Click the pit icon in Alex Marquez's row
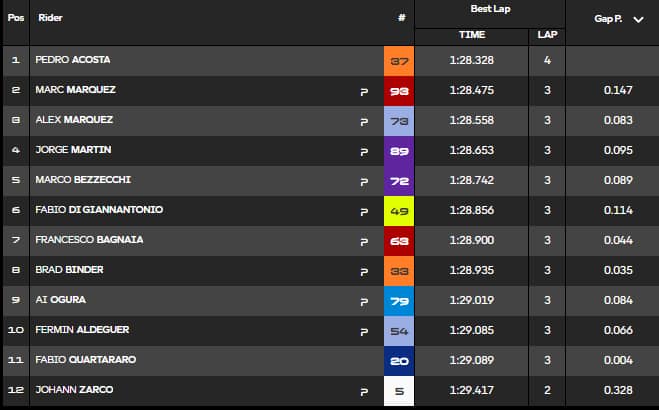The width and height of the screenshot is (659, 410). coord(364,122)
